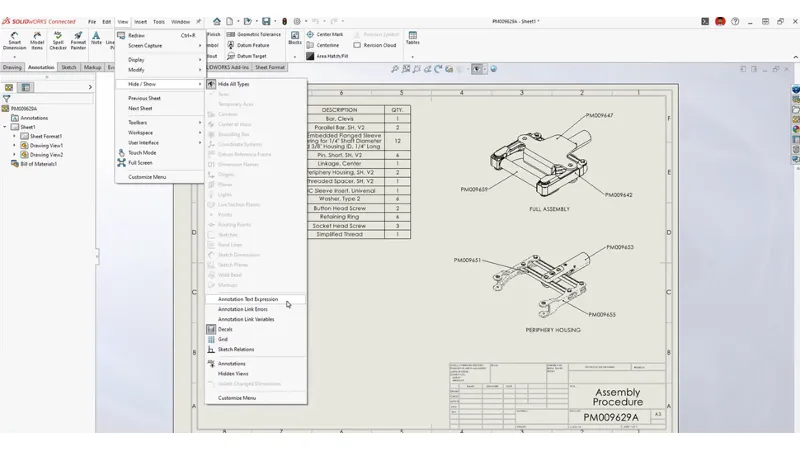800x450 pixels.
Task: Click the Drawing tab
Action: [x=12, y=67]
